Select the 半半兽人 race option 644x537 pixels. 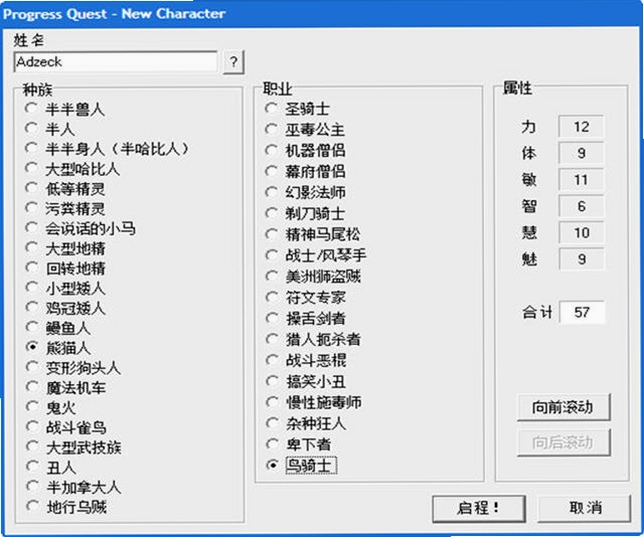(65, 109)
